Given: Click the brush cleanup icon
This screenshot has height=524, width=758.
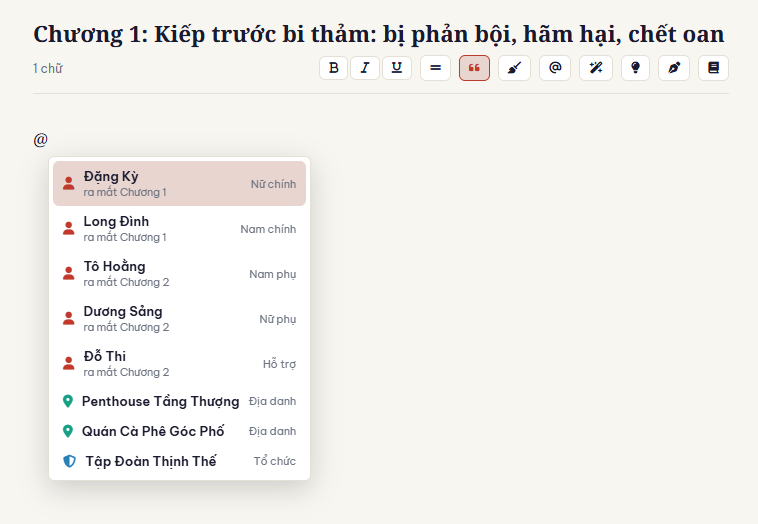Looking at the screenshot, I should (x=514, y=68).
